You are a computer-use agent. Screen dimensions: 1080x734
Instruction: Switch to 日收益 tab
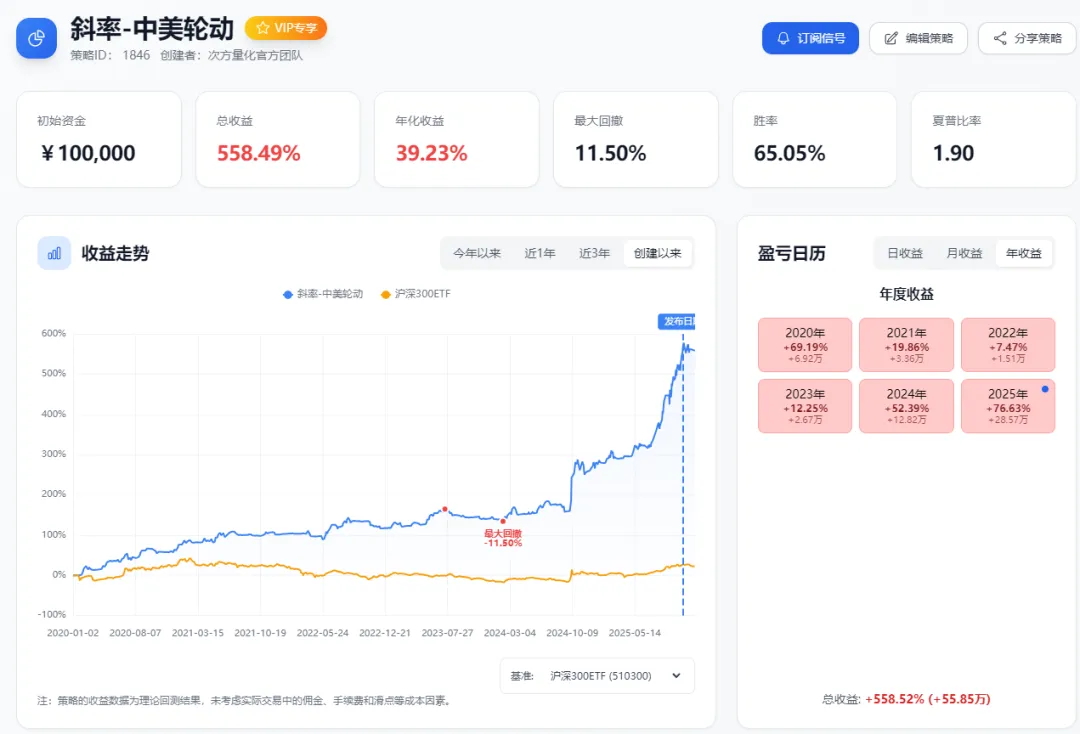905,253
